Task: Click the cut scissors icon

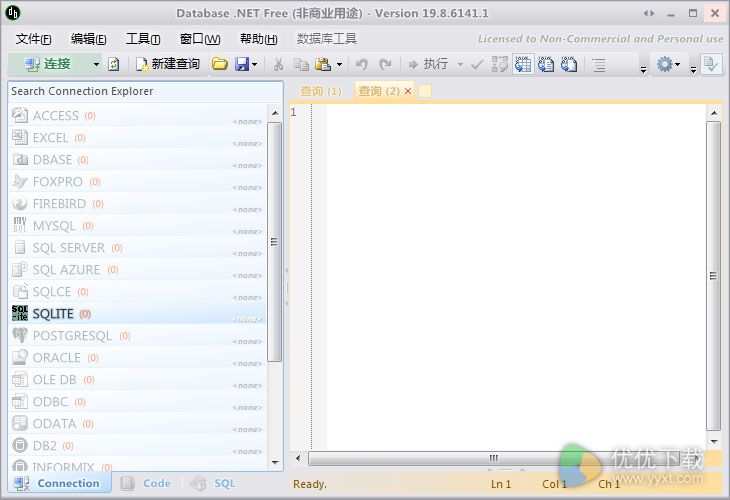Action: tap(278, 64)
